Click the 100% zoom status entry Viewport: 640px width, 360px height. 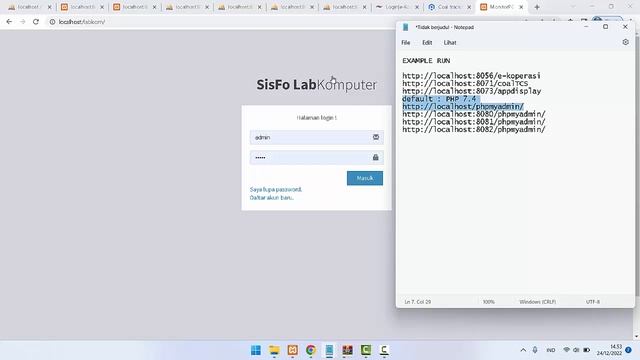pyautogui.click(x=489, y=302)
